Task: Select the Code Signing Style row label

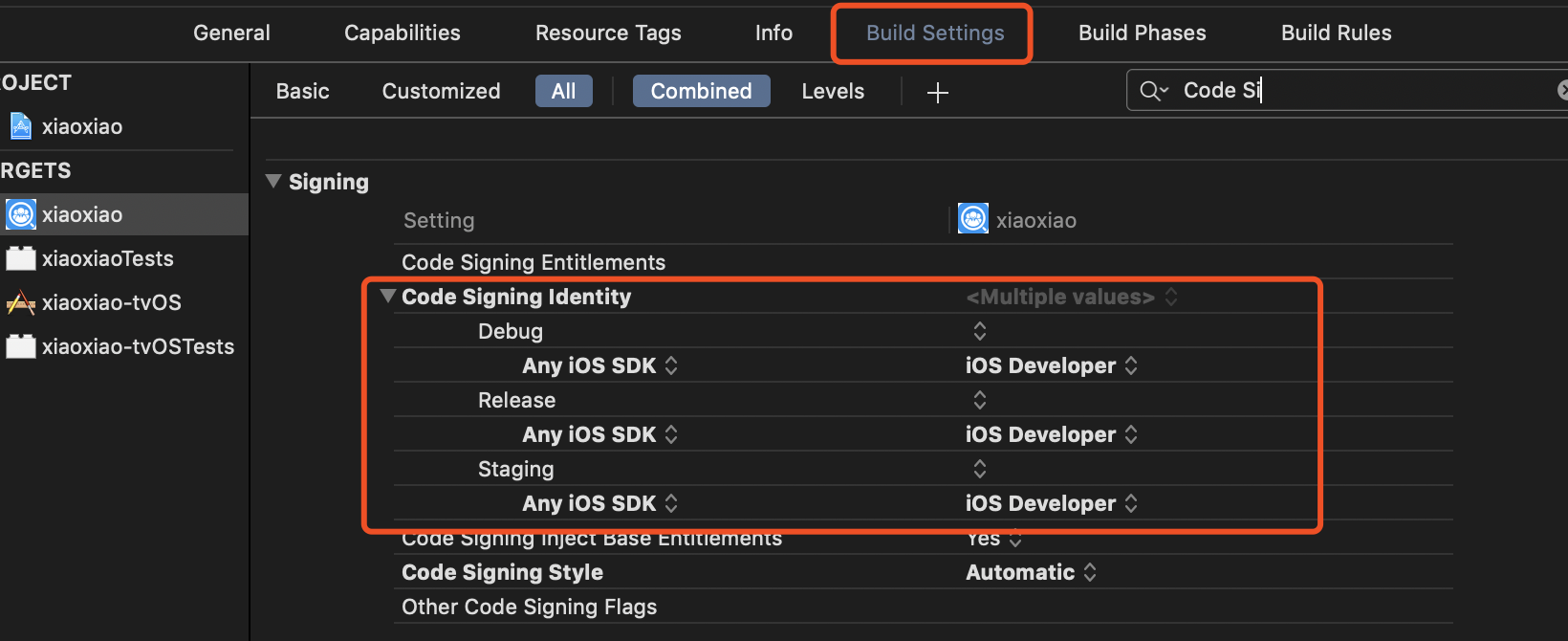Action: 502,572
